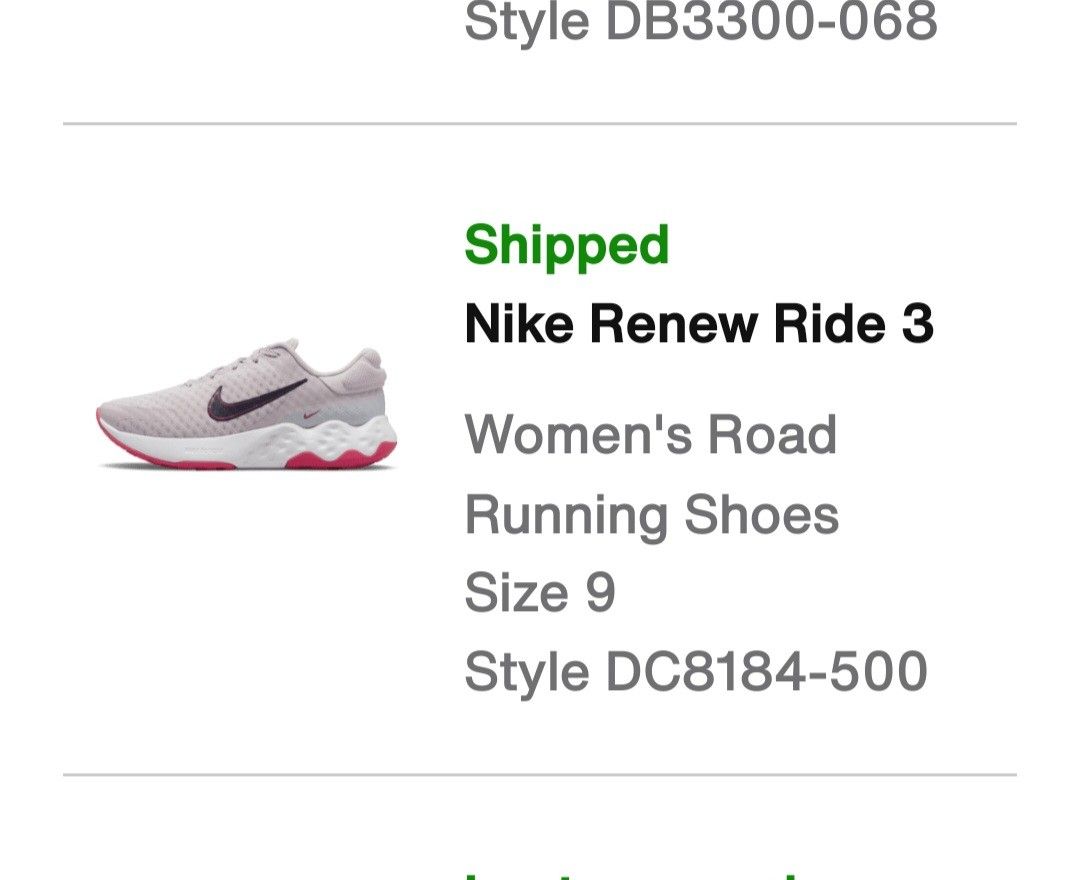
Task: Open the Nike Renew Ride 3 shoe thumbnail
Action: [x=246, y=404]
